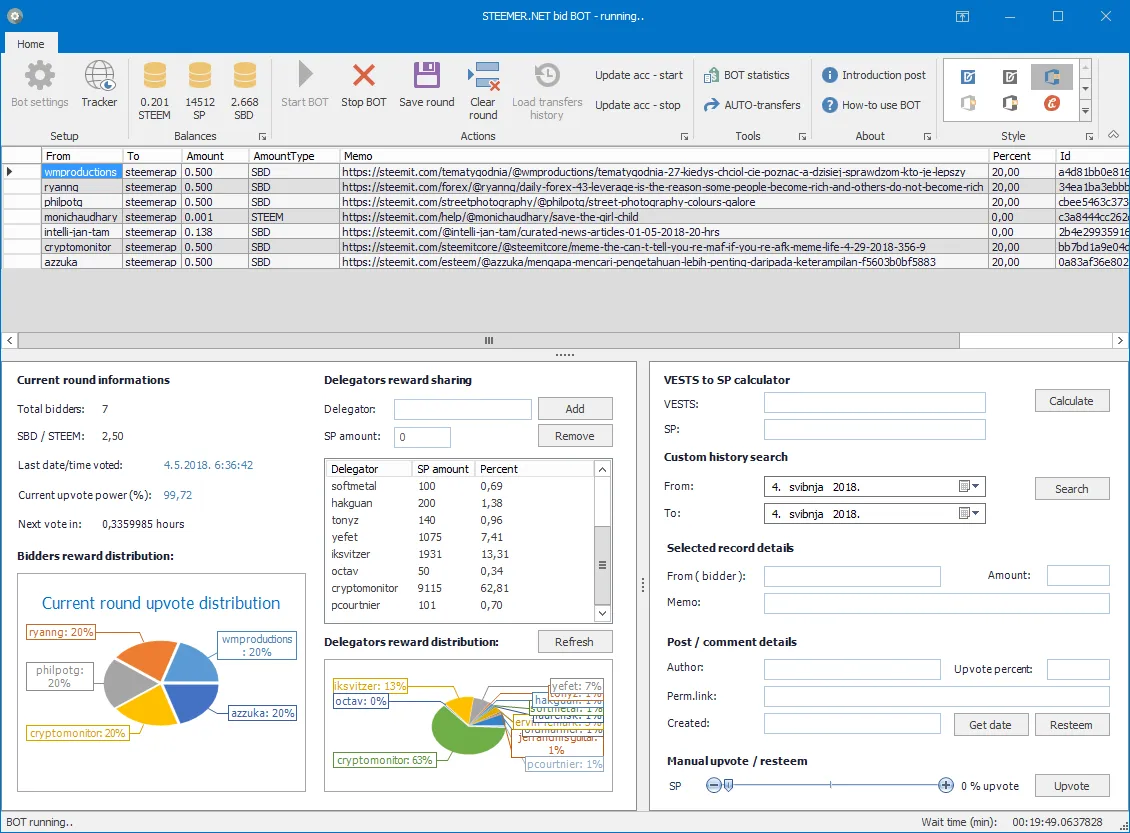1130x833 pixels.
Task: Open How-to use BOT help item
Action: [x=871, y=105]
